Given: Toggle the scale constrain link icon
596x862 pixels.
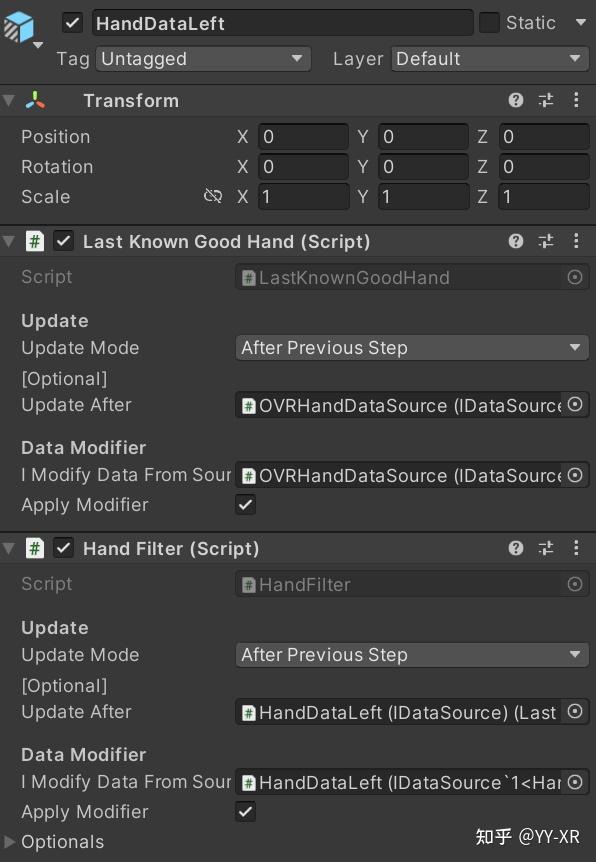Looking at the screenshot, I should (213, 197).
